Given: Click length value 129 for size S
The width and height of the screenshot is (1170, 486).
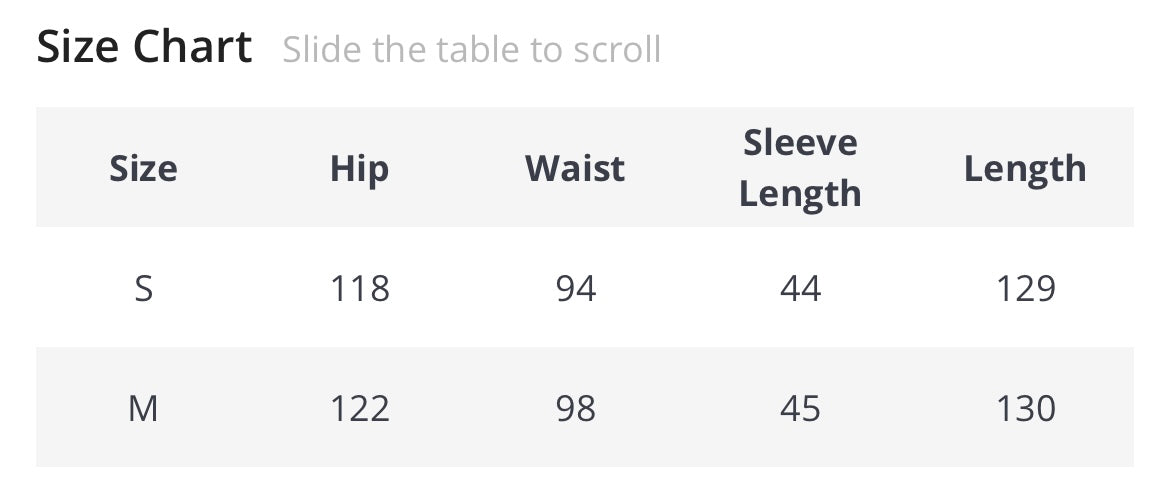Looking at the screenshot, I should (1025, 289).
